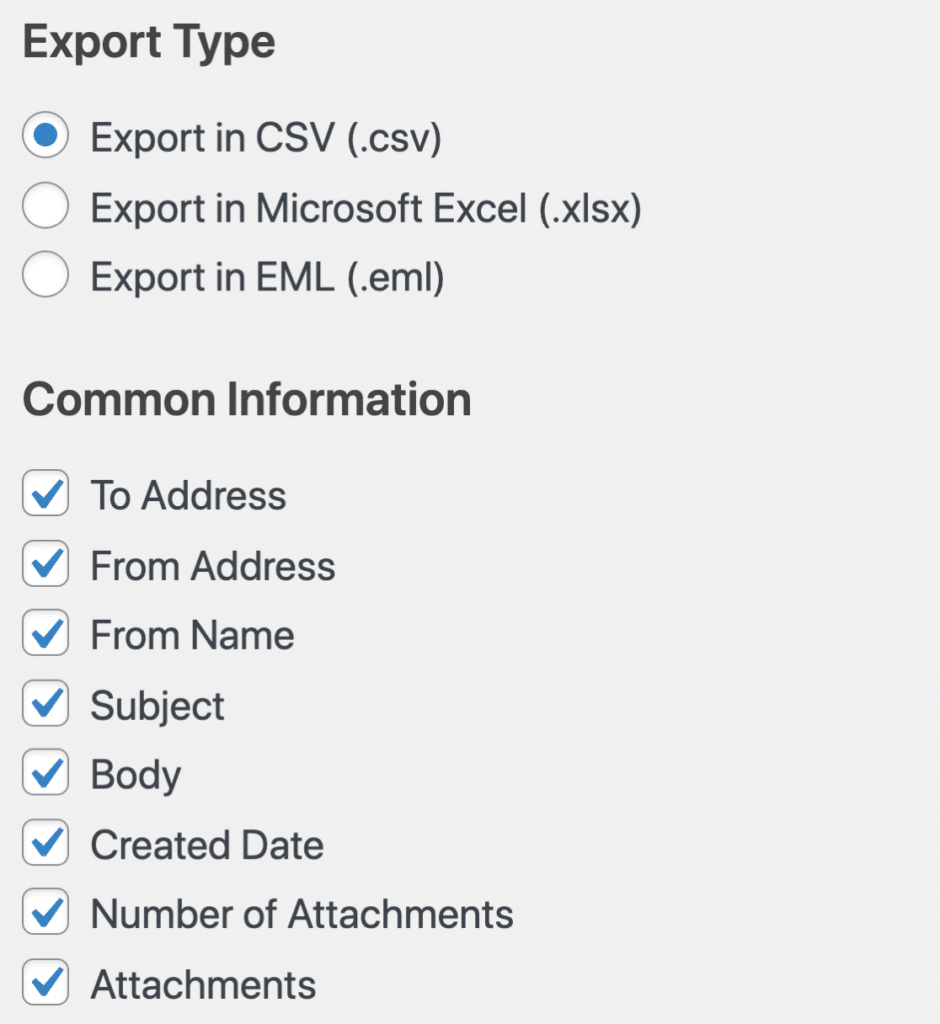Uncheck the To Address checkbox
Screen dimensions: 940x1024
pos(45,493)
